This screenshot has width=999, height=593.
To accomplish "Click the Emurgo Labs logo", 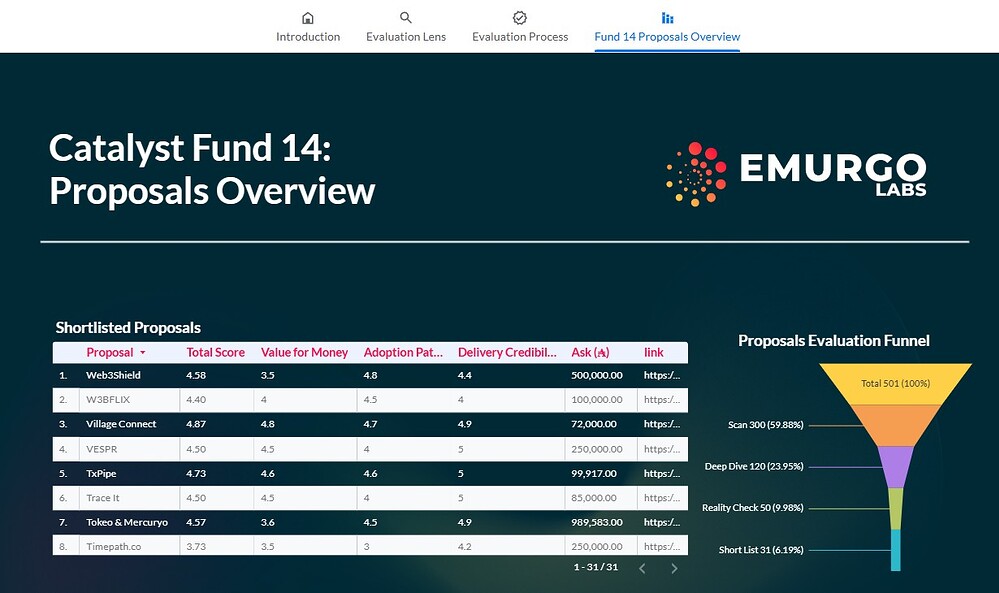I will [796, 174].
